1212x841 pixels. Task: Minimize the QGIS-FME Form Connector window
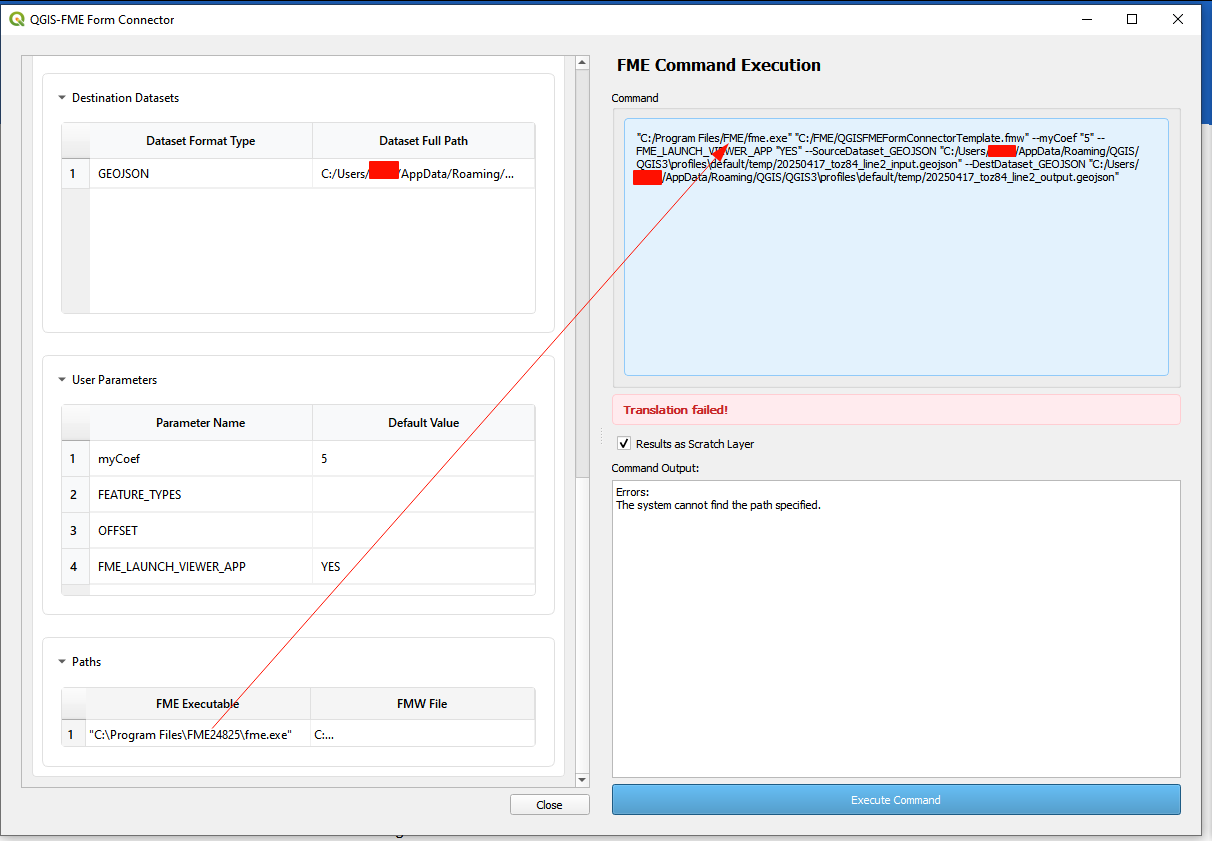1087,19
